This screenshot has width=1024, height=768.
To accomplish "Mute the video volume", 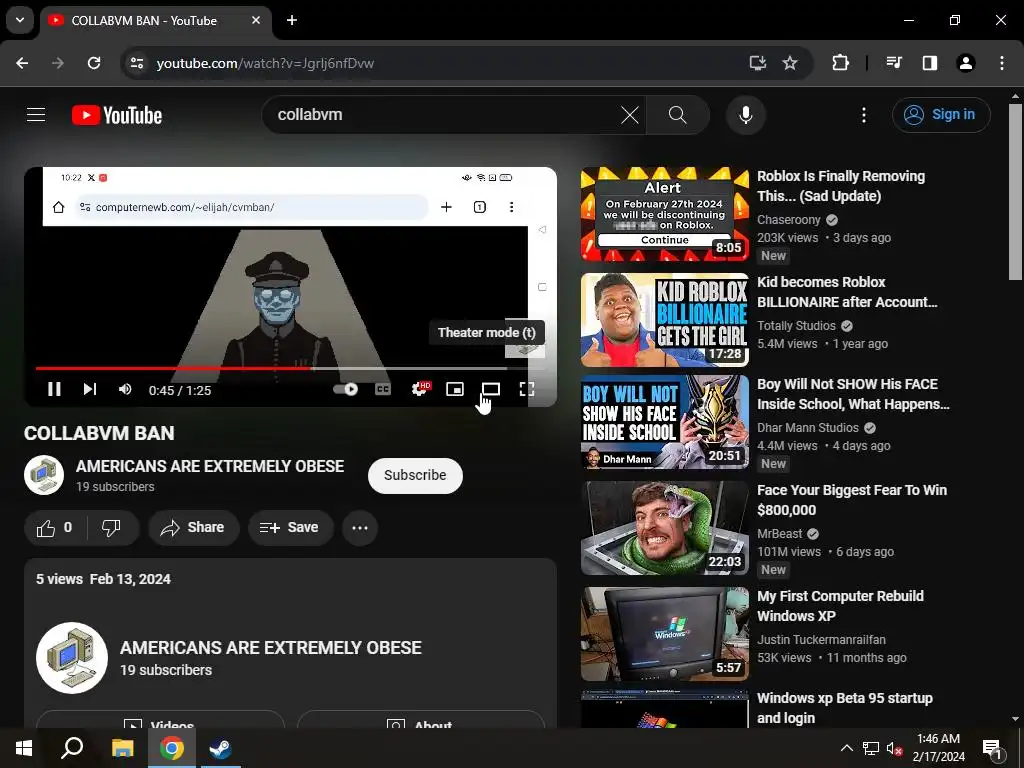I will click(125, 389).
